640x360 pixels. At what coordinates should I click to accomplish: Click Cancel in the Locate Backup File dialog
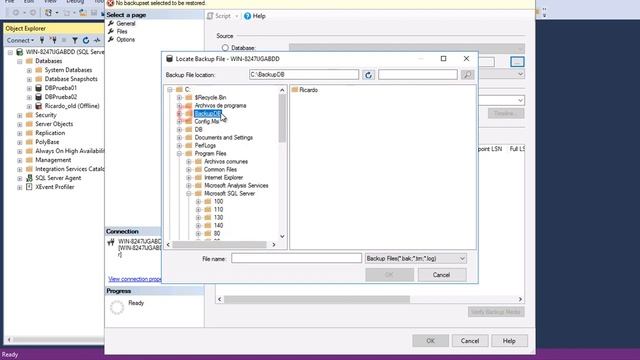point(441,275)
